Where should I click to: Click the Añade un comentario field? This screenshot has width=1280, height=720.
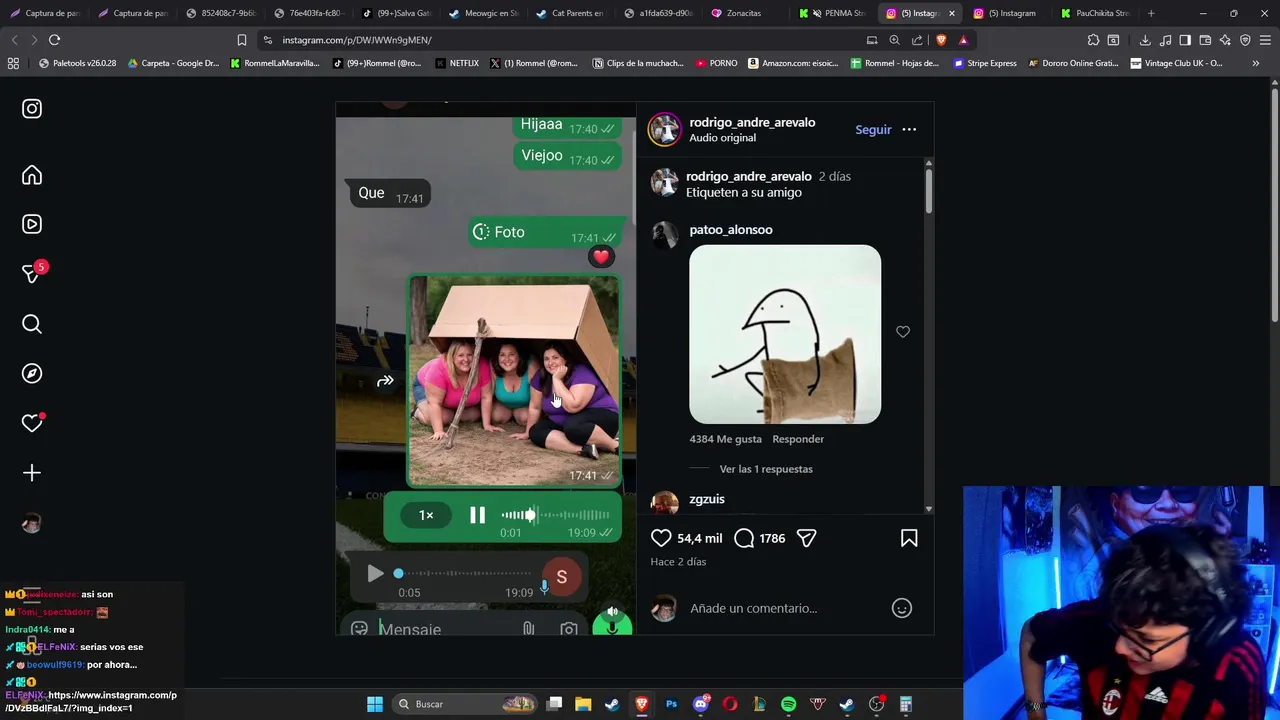tap(785, 608)
